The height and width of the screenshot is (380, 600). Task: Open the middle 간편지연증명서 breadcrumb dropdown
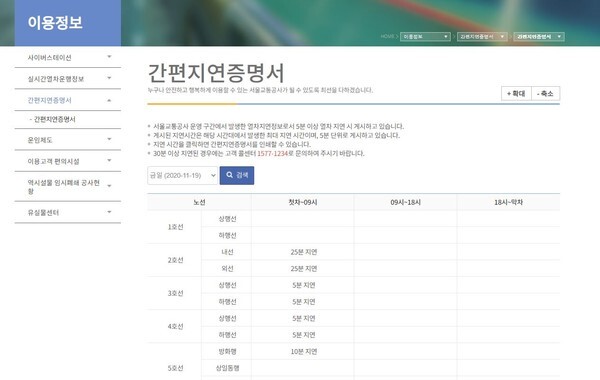click(482, 36)
